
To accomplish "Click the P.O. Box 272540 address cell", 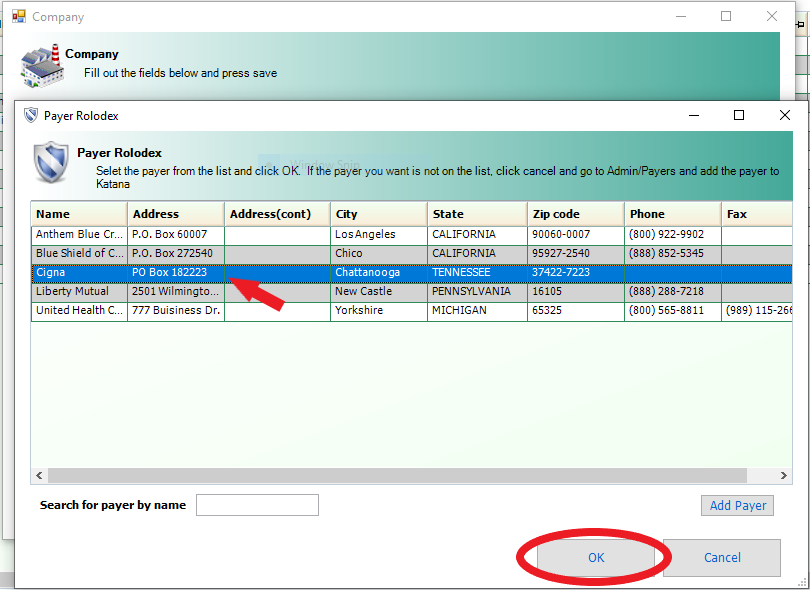I will 176,254.
